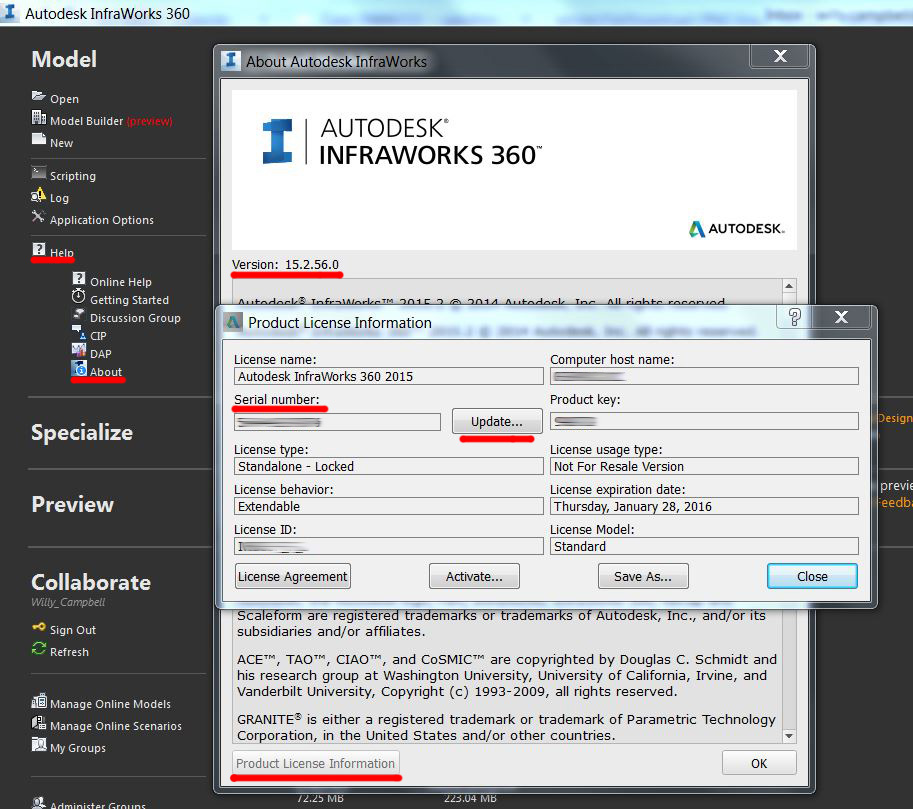Click the Refresh arrows icon
The width and height of the screenshot is (913, 809).
tap(39, 648)
